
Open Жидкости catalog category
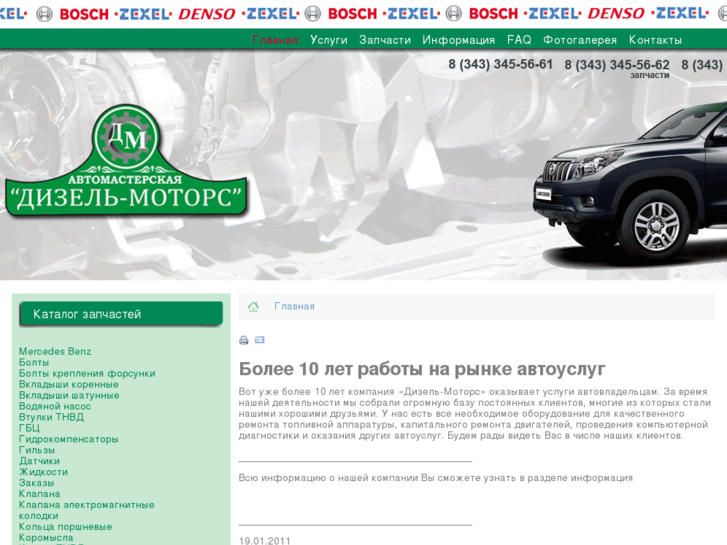(x=43, y=472)
